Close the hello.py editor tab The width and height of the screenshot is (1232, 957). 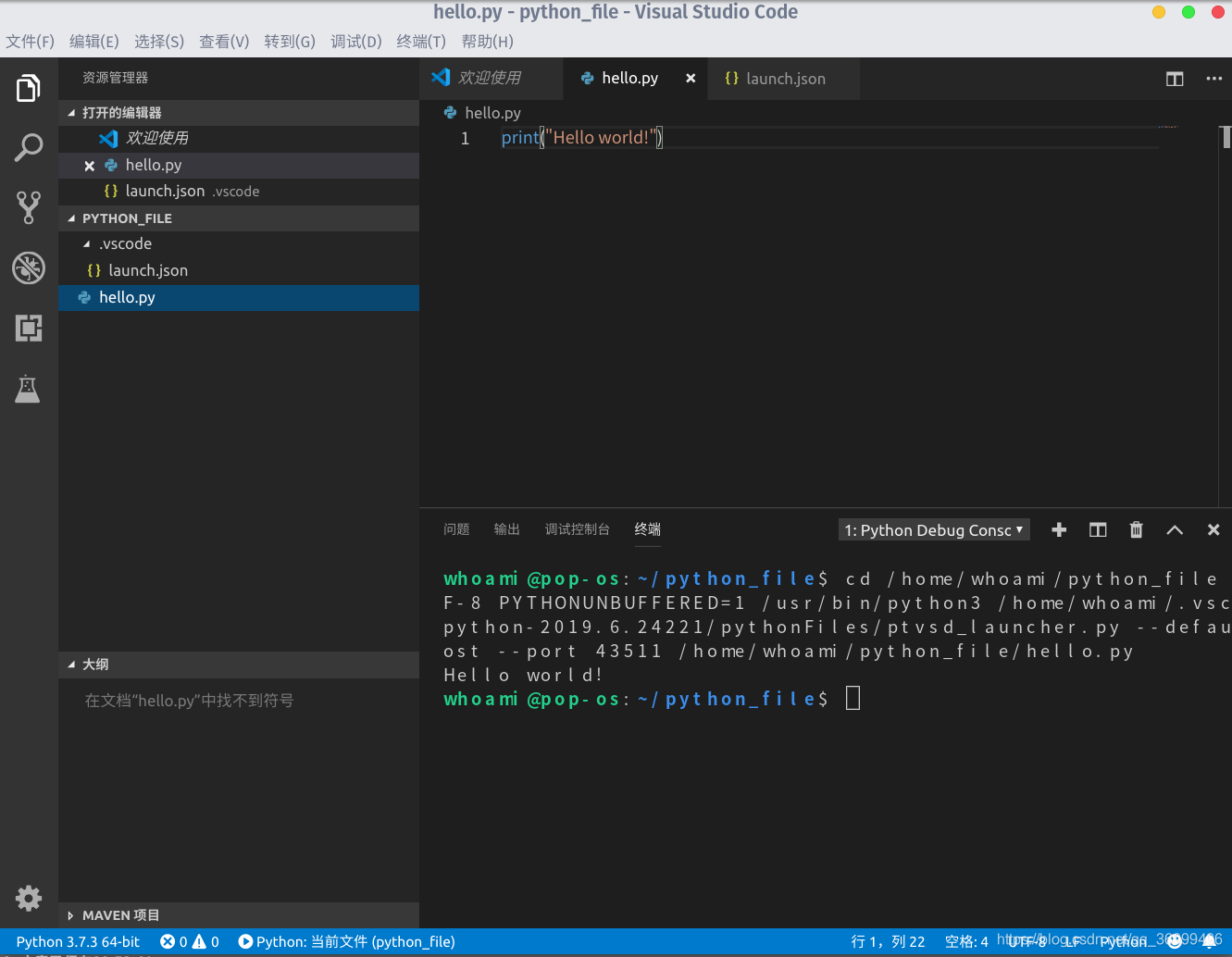point(691,79)
